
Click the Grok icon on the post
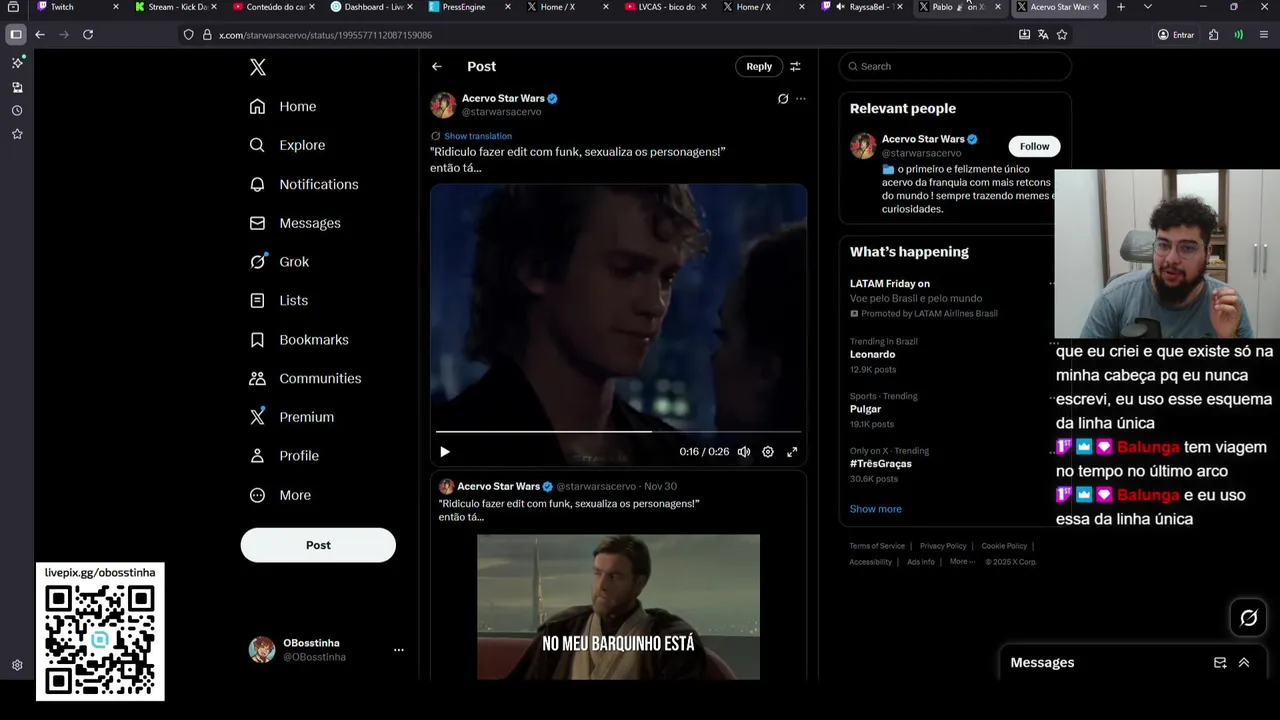pyautogui.click(x=783, y=99)
